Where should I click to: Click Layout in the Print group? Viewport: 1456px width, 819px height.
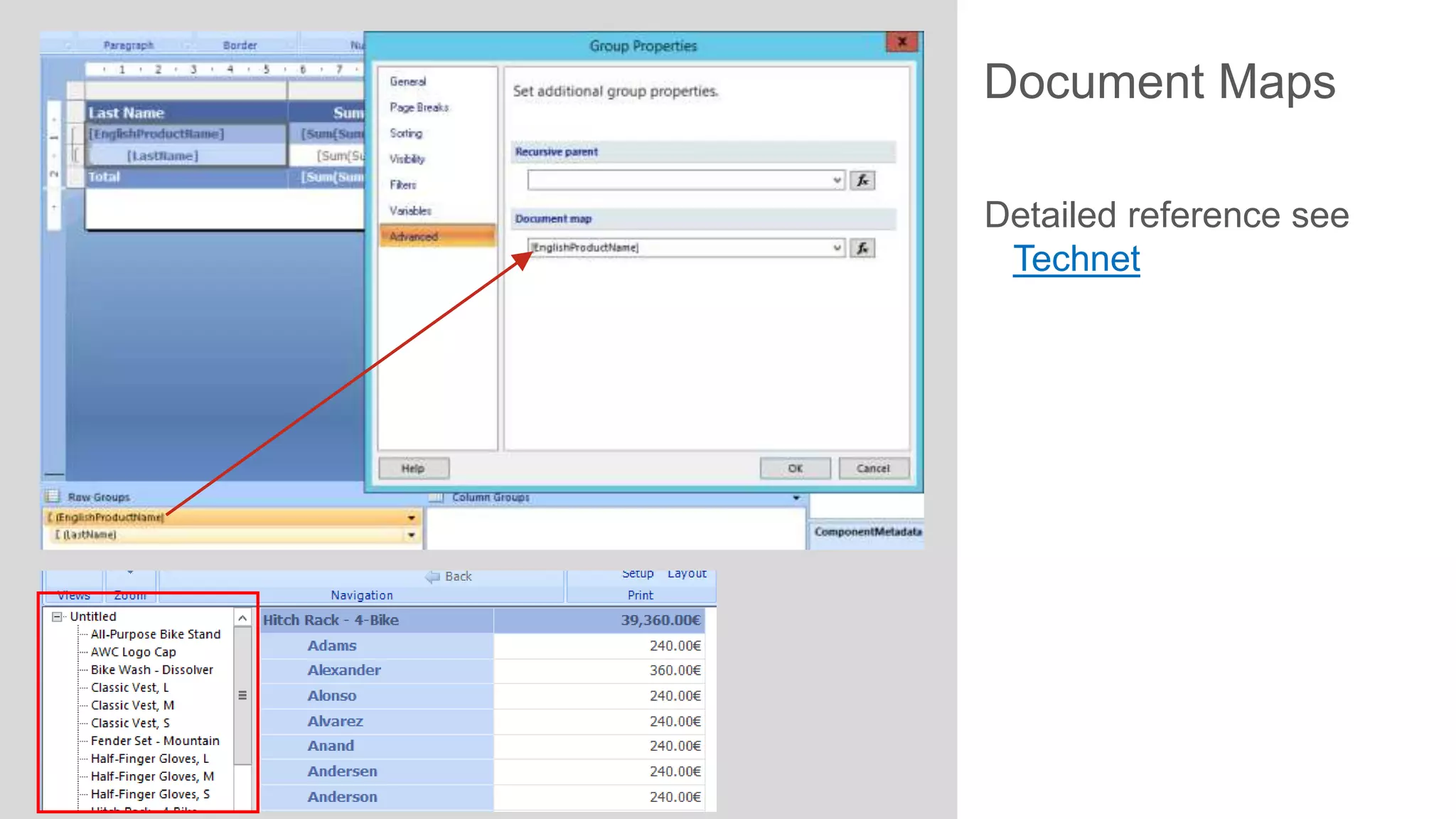[687, 574]
